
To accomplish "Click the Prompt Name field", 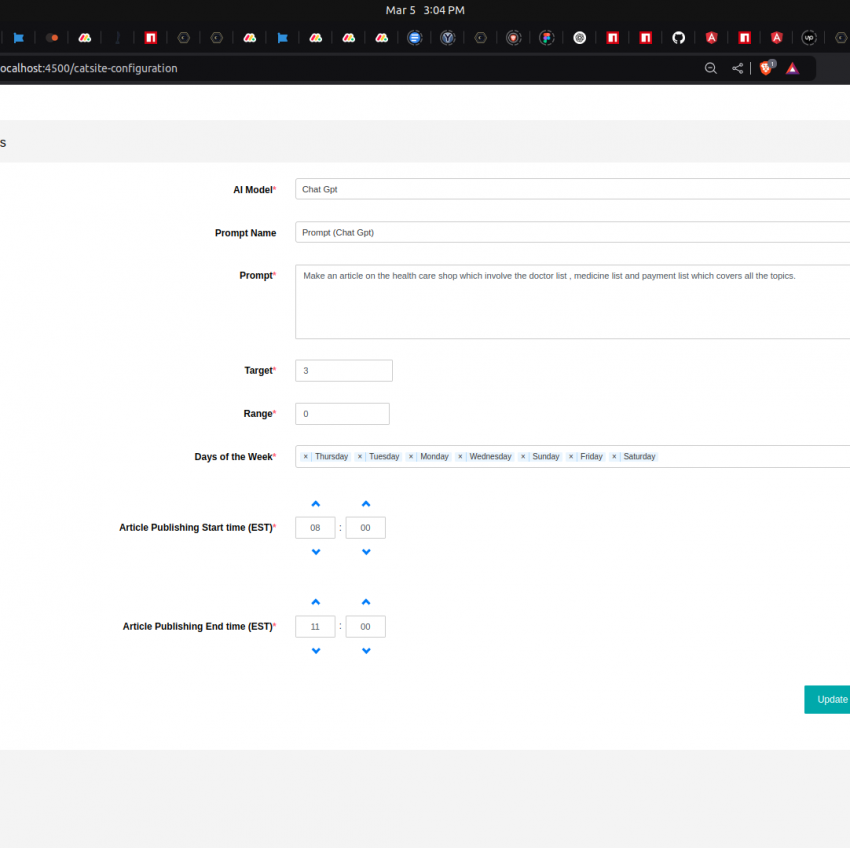I will 572,232.
